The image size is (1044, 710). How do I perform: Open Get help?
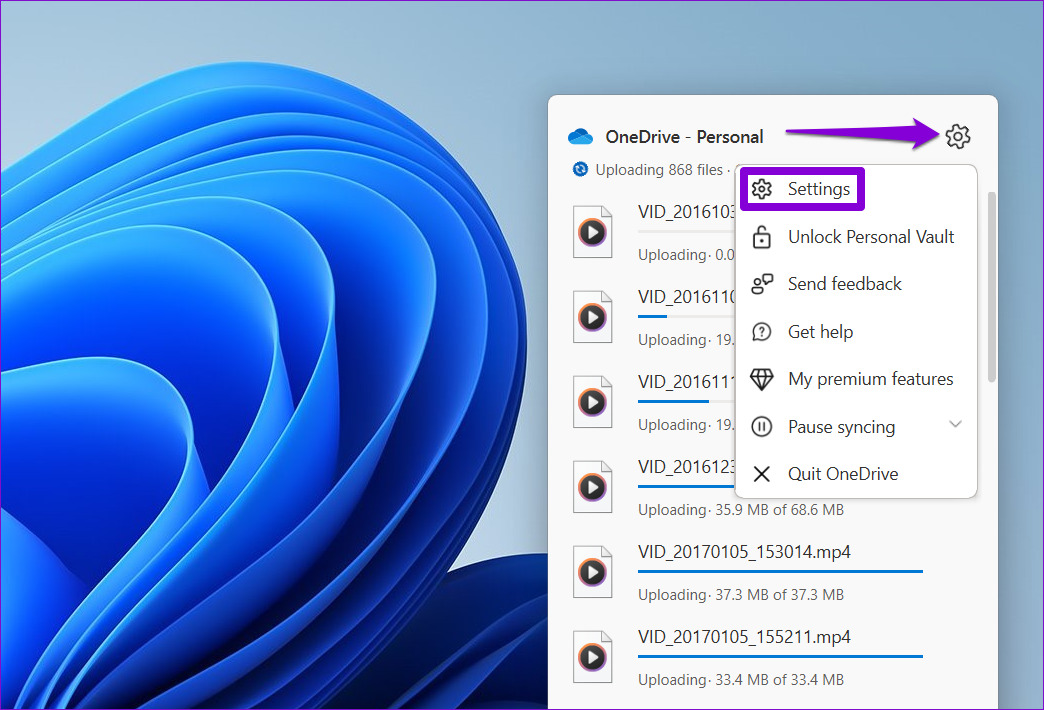820,331
